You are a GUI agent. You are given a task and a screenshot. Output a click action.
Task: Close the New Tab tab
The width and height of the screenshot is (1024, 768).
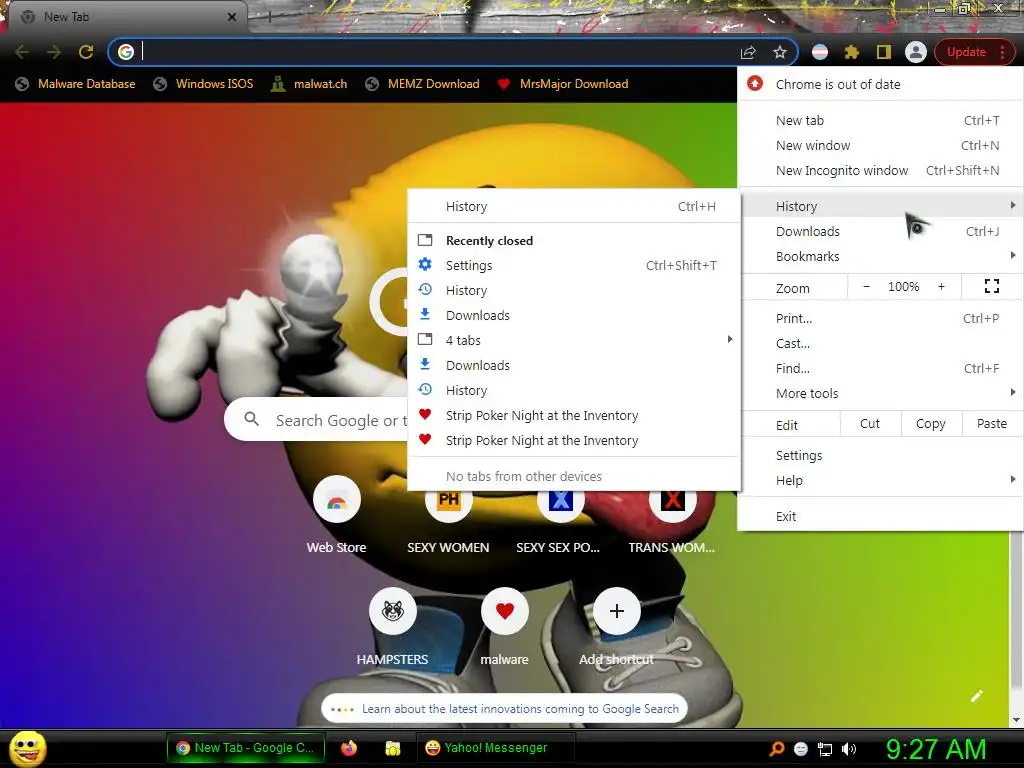click(232, 17)
